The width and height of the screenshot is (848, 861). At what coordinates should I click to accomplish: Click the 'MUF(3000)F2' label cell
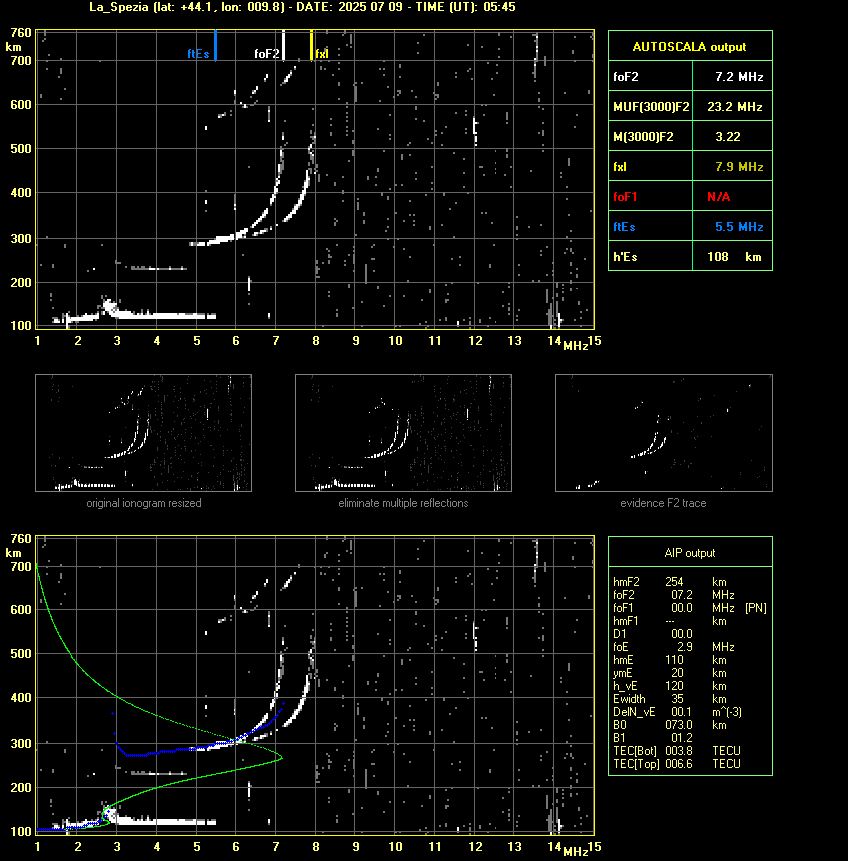pyautogui.click(x=651, y=107)
